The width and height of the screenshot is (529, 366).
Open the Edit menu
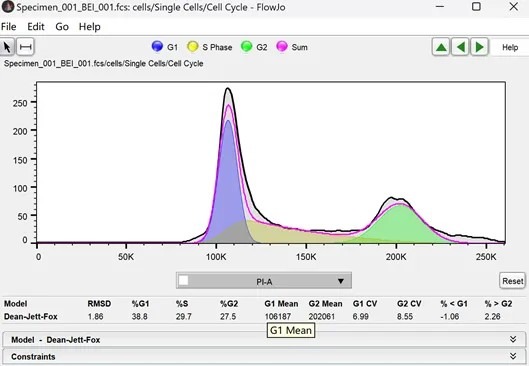36,27
